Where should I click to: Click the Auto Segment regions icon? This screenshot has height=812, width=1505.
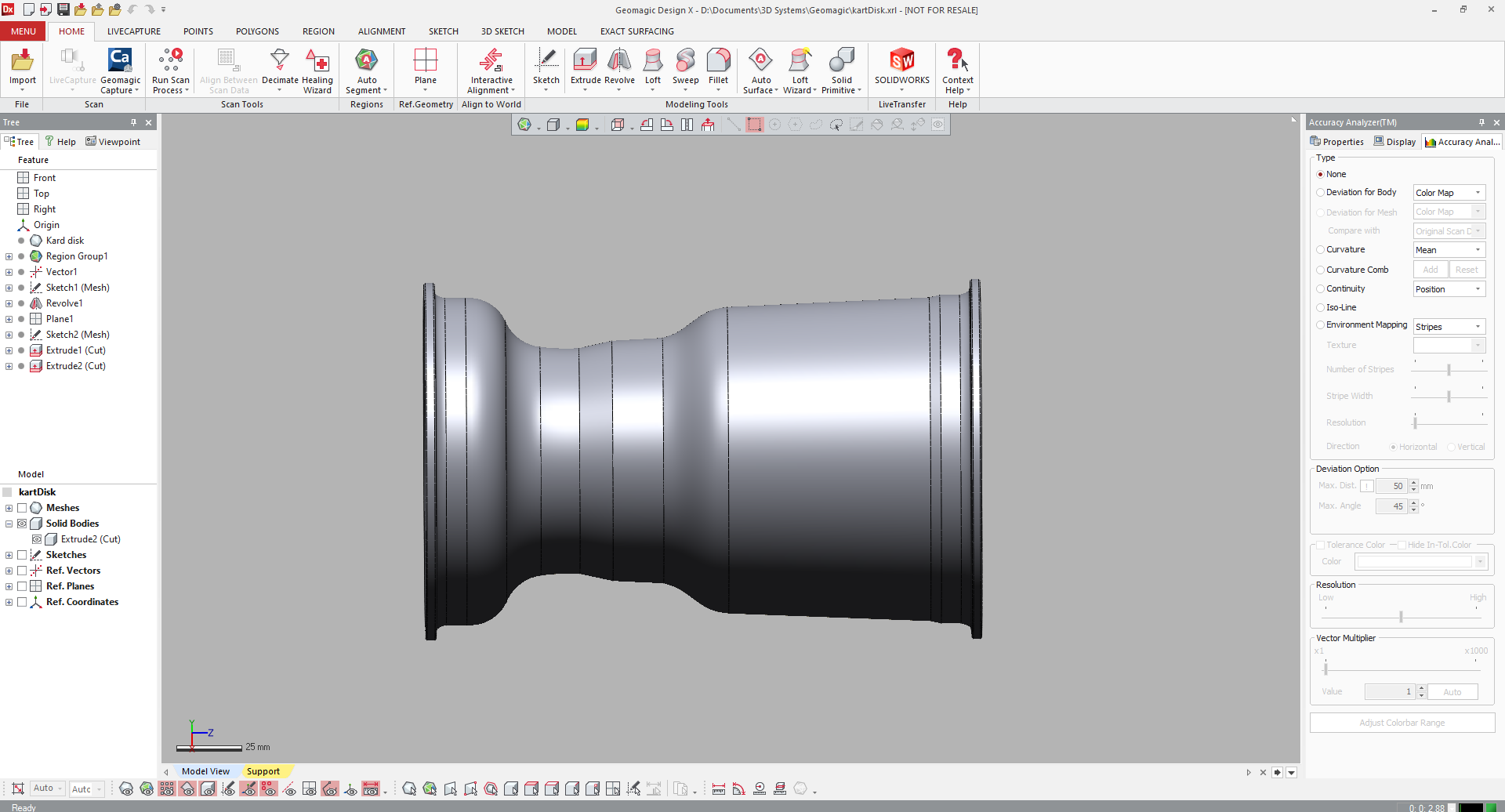coord(367,62)
